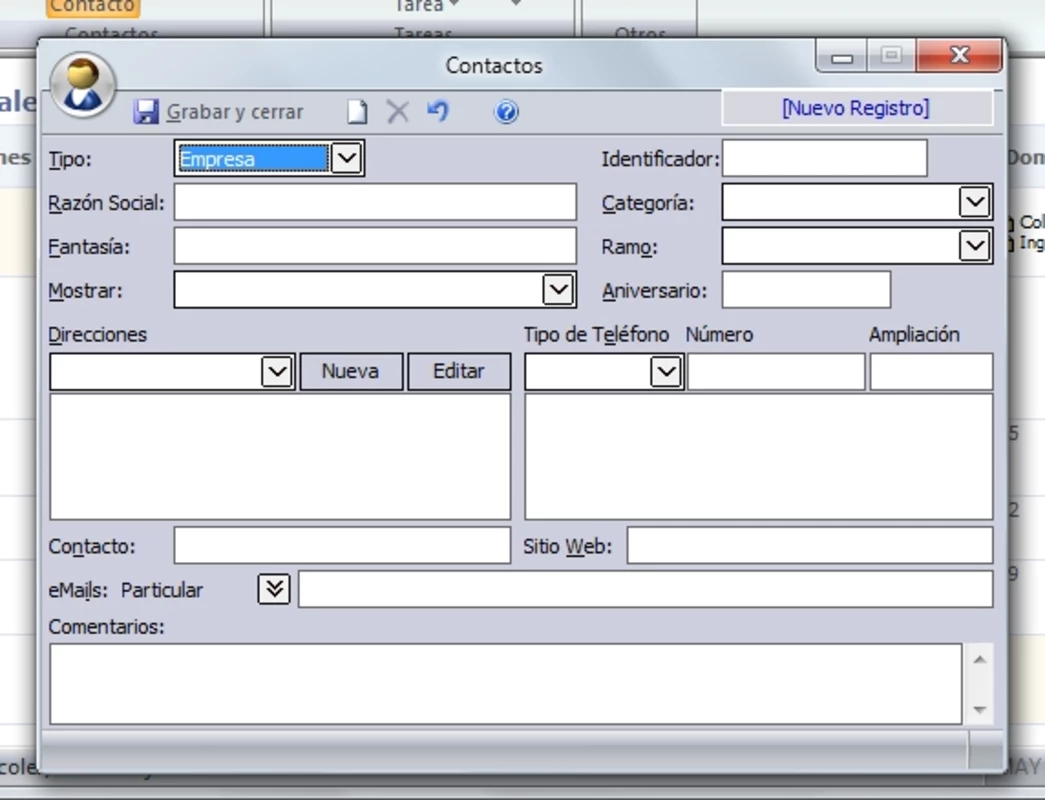Expand the Categoría dropdown
1045x800 pixels.
tap(974, 202)
